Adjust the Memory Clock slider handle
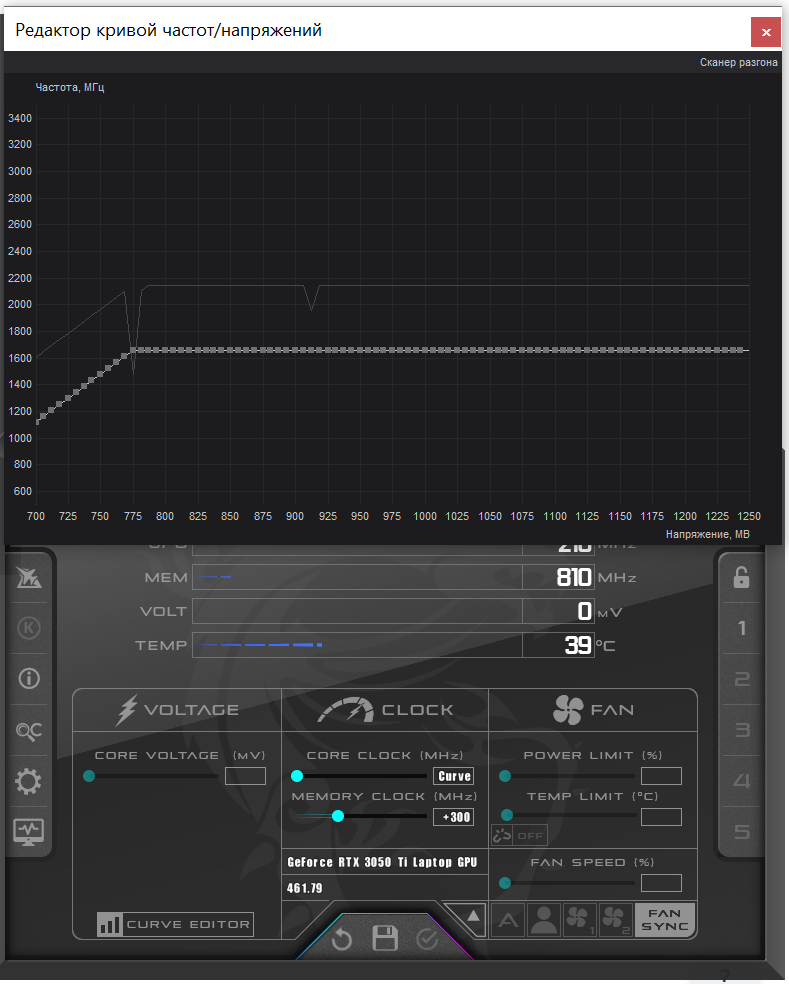789x984 pixels. [x=338, y=816]
